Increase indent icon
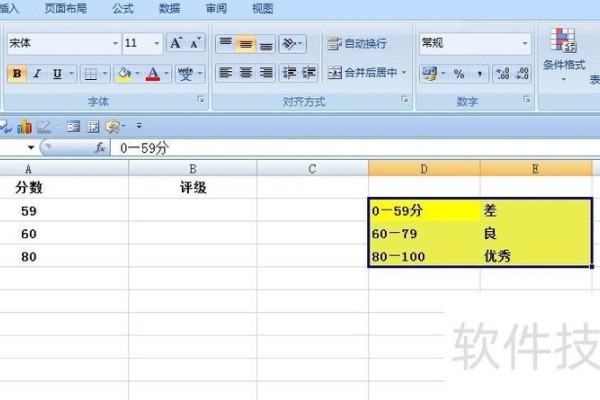 tap(309, 73)
